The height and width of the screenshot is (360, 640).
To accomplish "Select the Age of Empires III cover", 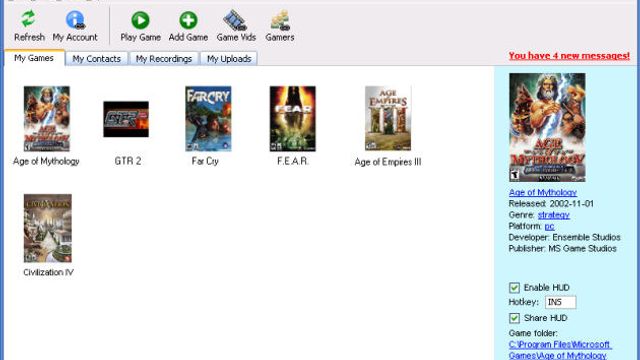I will 388,118.
